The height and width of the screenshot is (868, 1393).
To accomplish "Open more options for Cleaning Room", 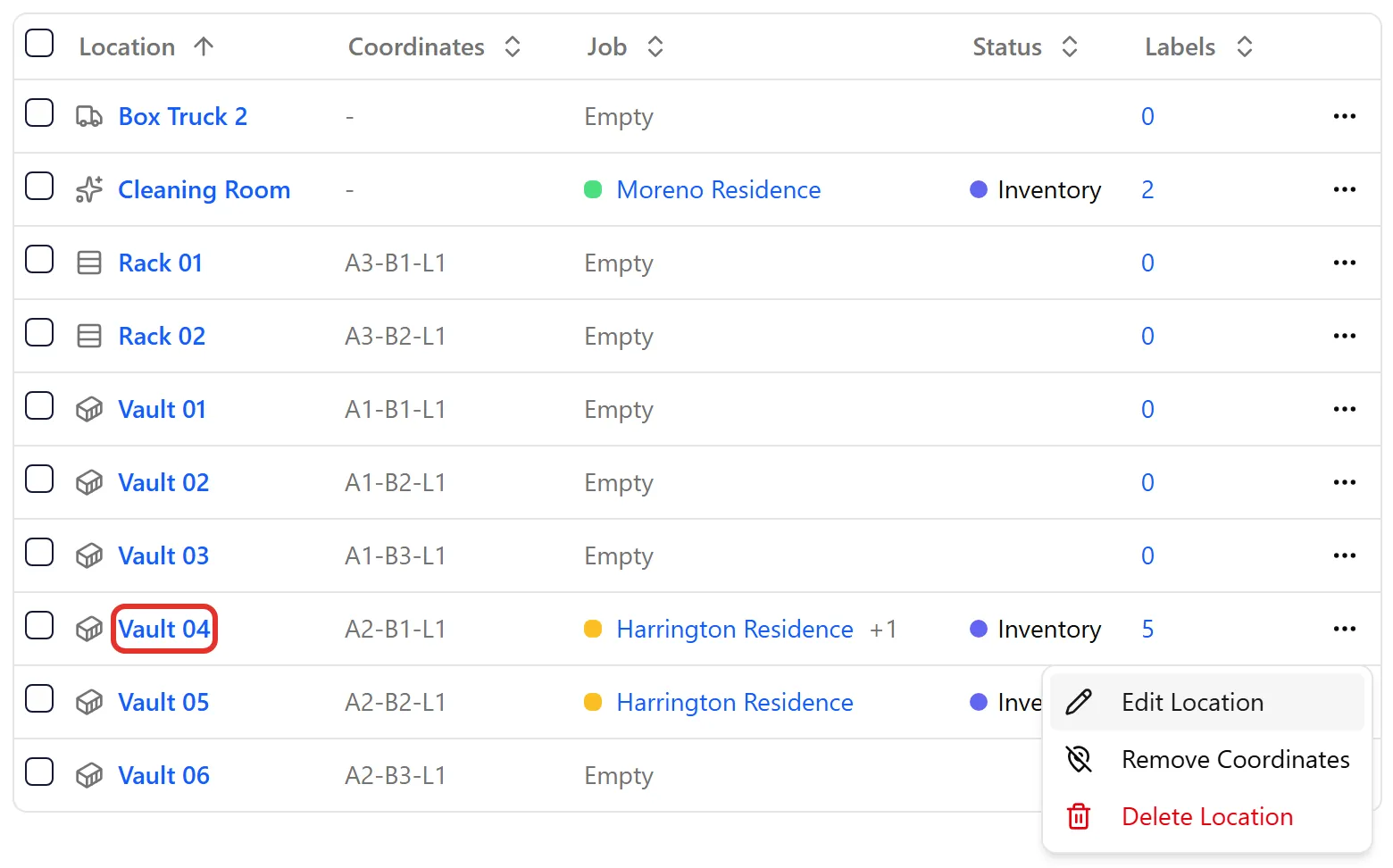I will point(1344,189).
